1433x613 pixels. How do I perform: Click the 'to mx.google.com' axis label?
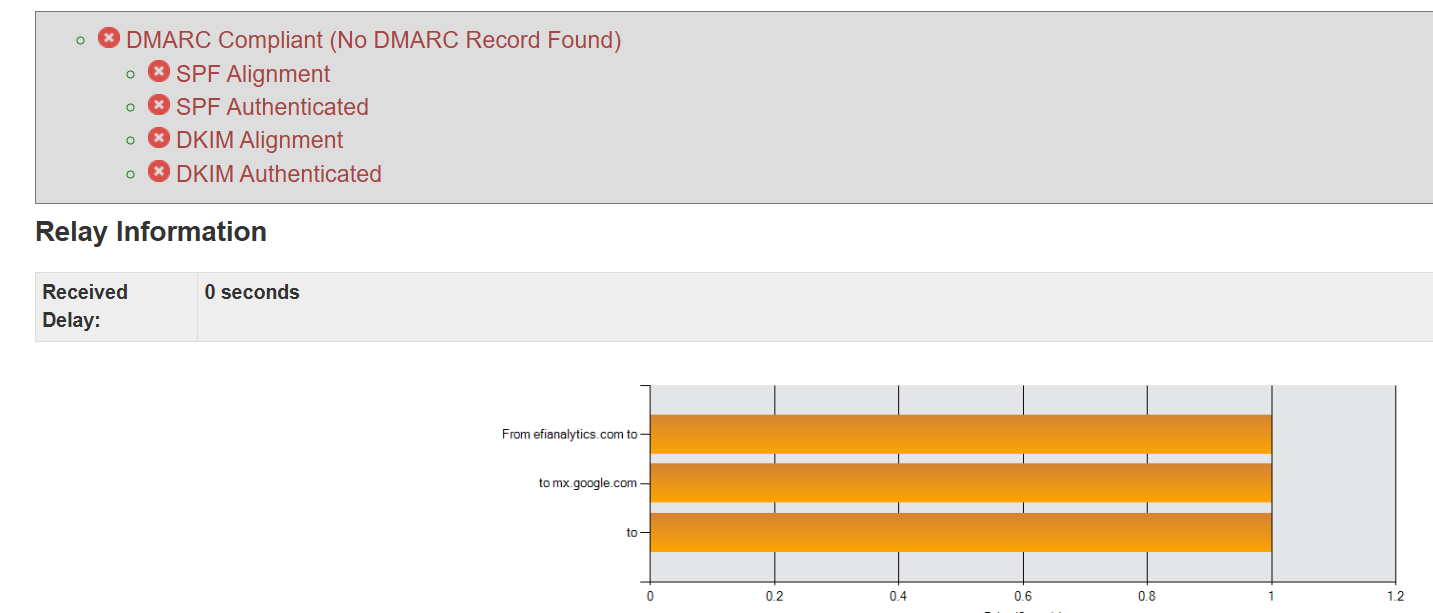pyautogui.click(x=588, y=483)
